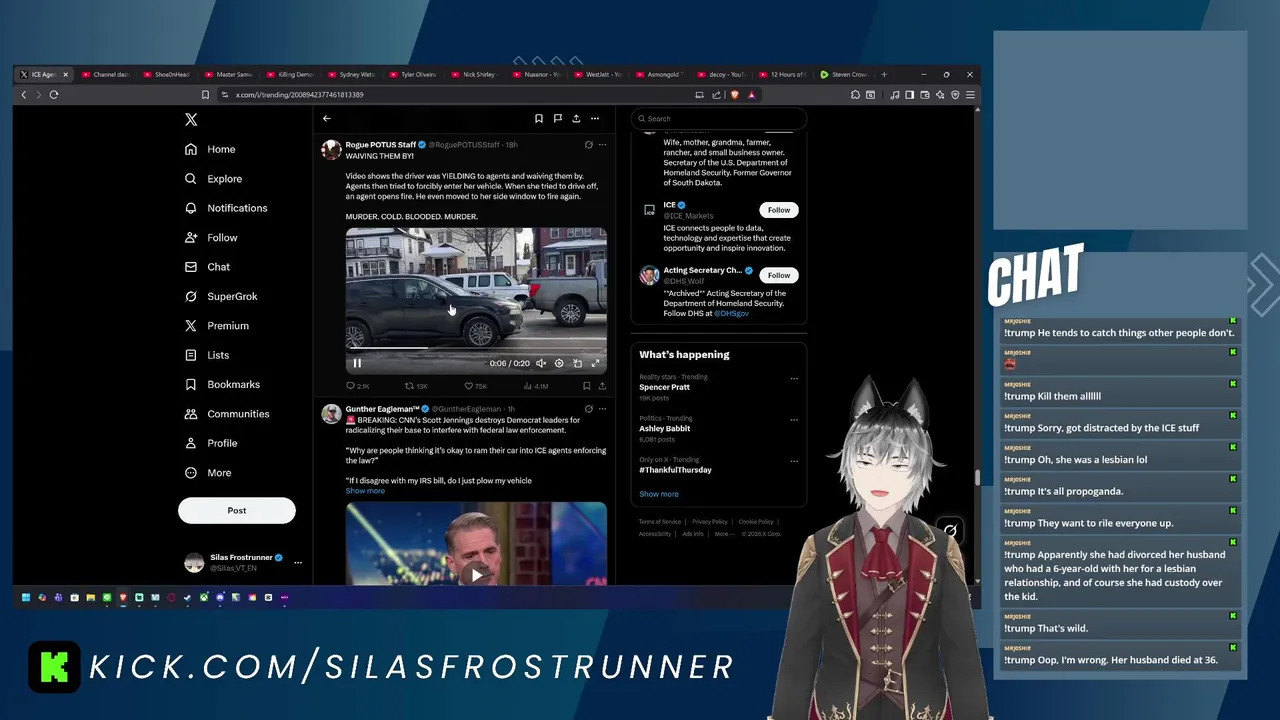This screenshot has height=720, width=1280.
Task: Open Explore in the X sidebar
Action: pyautogui.click(x=213, y=179)
